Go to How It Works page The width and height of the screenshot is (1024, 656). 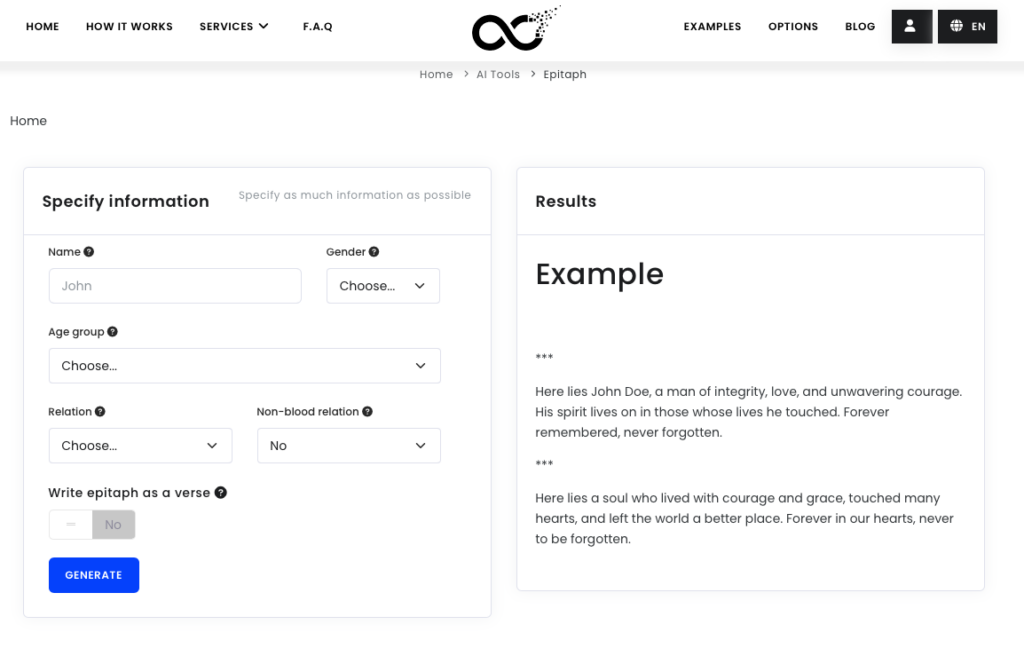129,27
